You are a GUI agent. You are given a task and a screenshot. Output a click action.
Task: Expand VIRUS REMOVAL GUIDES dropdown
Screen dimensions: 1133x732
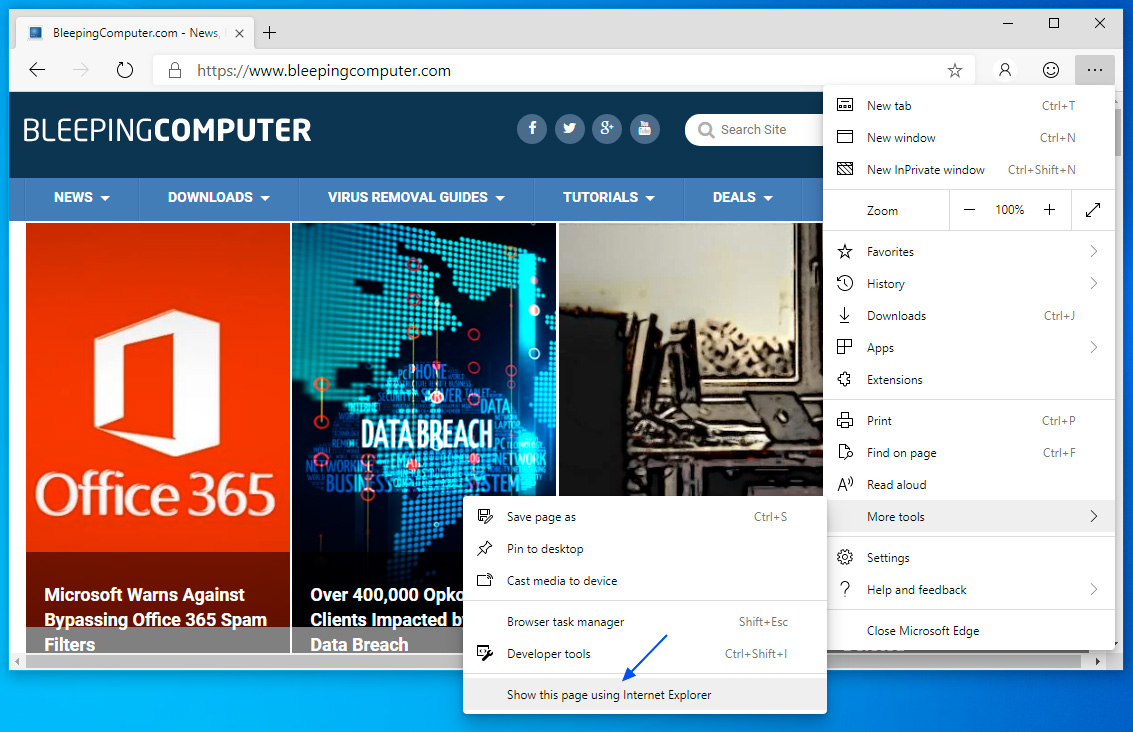coord(416,197)
